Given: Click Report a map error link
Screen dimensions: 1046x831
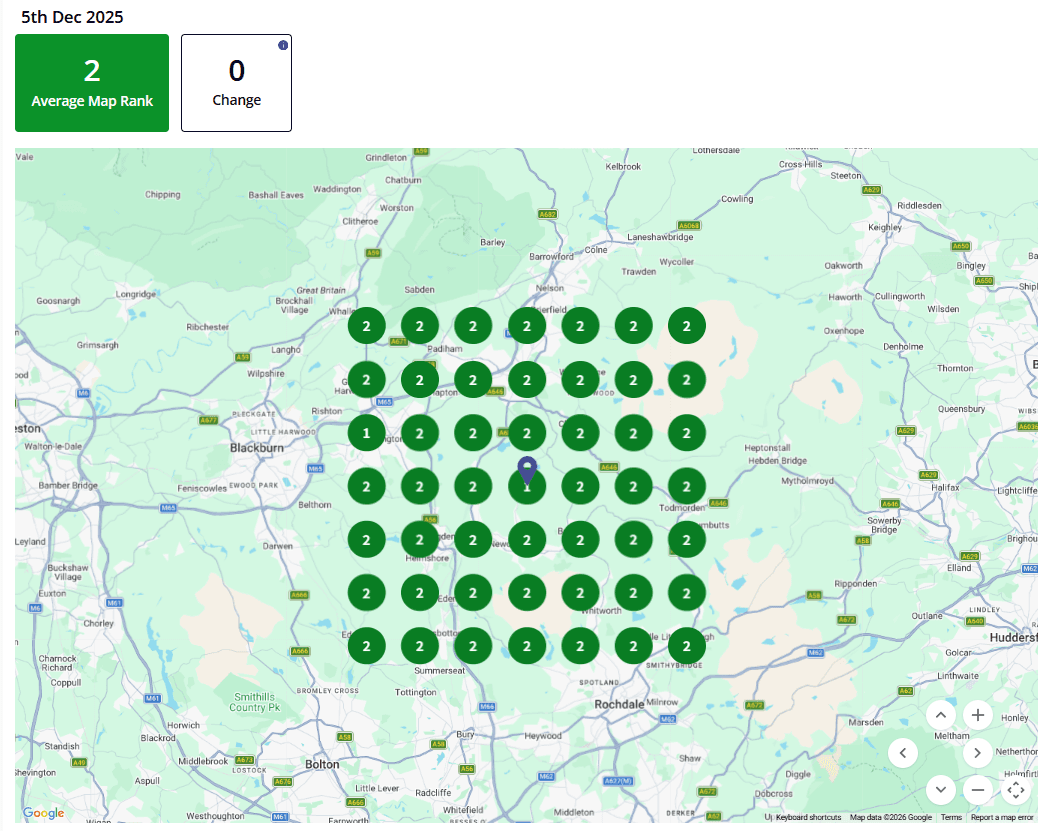Looking at the screenshot, I should [1001, 818].
